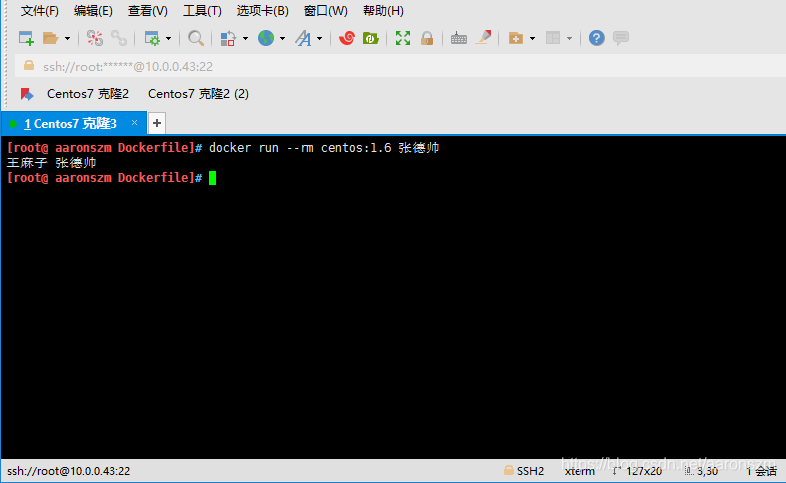Click the Font icon
Viewport: 786px width, 483px height.
(303, 38)
